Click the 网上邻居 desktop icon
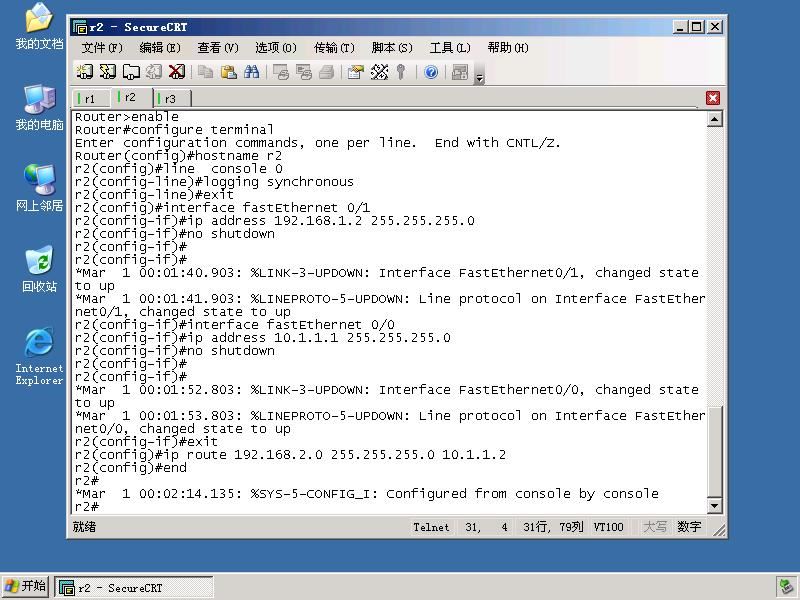 tap(39, 188)
